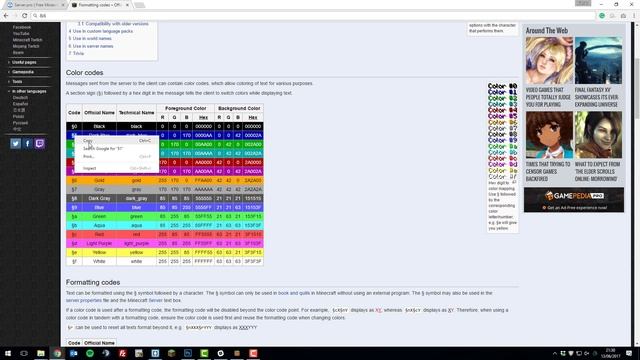Click the Yellow row in color table
Screen dimensions: 640x360
tap(165, 252)
